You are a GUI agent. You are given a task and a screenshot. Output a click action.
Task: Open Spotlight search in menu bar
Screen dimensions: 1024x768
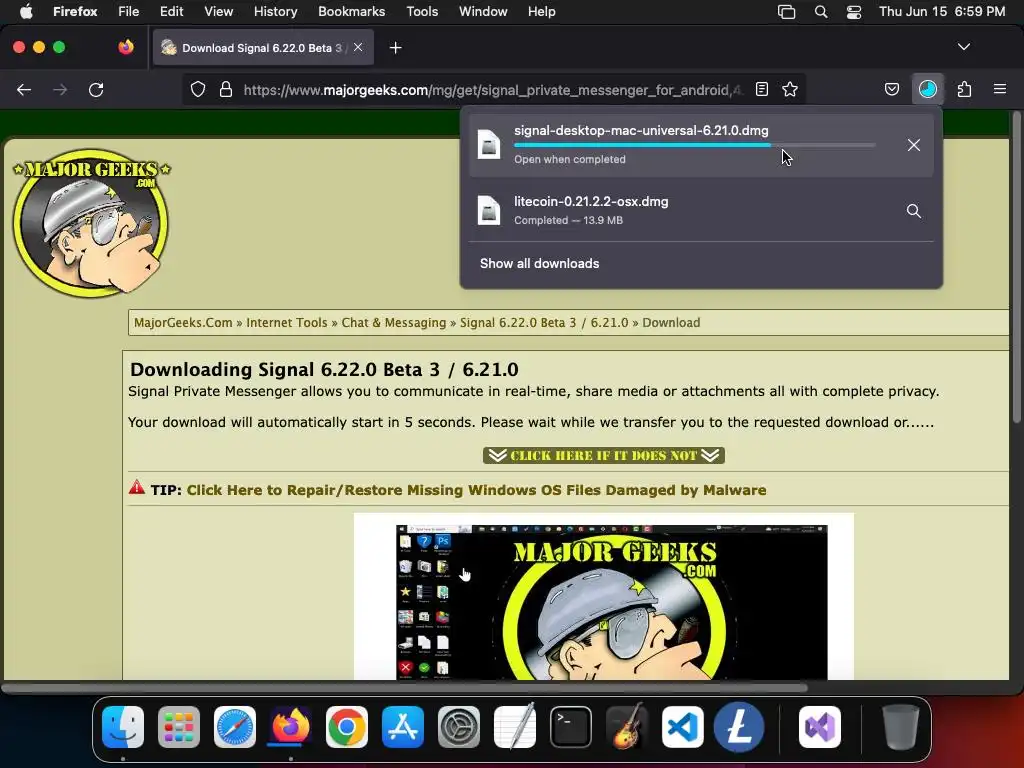[821, 12]
